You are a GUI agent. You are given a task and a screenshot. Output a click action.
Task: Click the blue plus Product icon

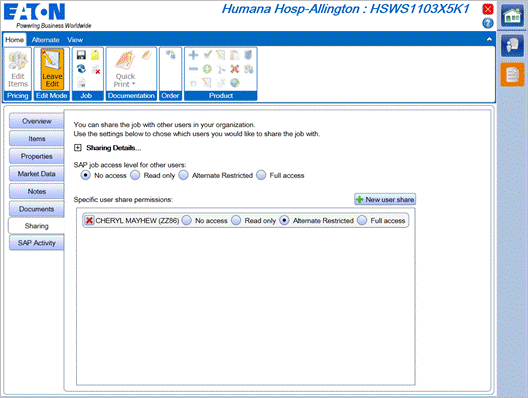coord(193,55)
